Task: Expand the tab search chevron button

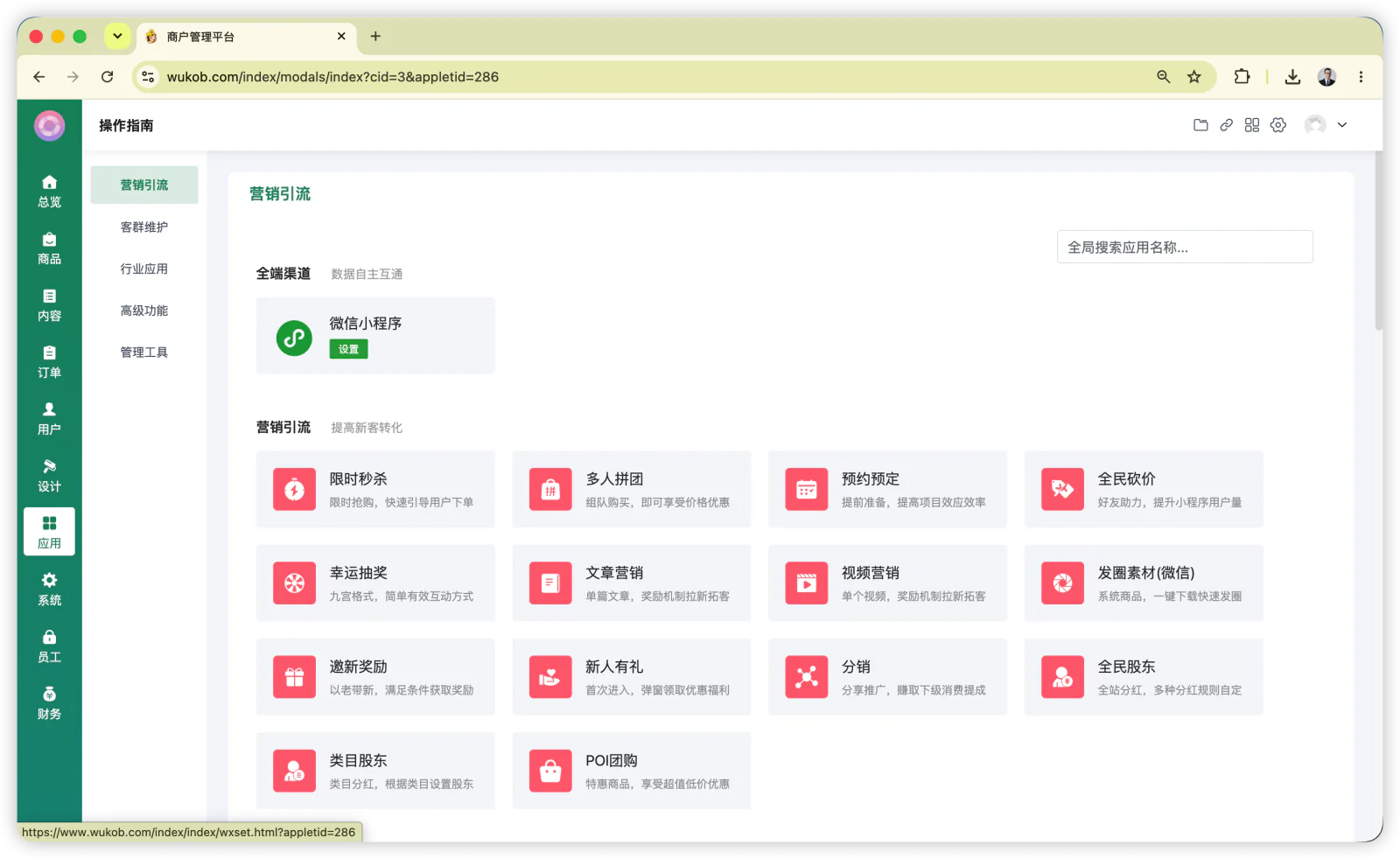Action: (x=117, y=36)
